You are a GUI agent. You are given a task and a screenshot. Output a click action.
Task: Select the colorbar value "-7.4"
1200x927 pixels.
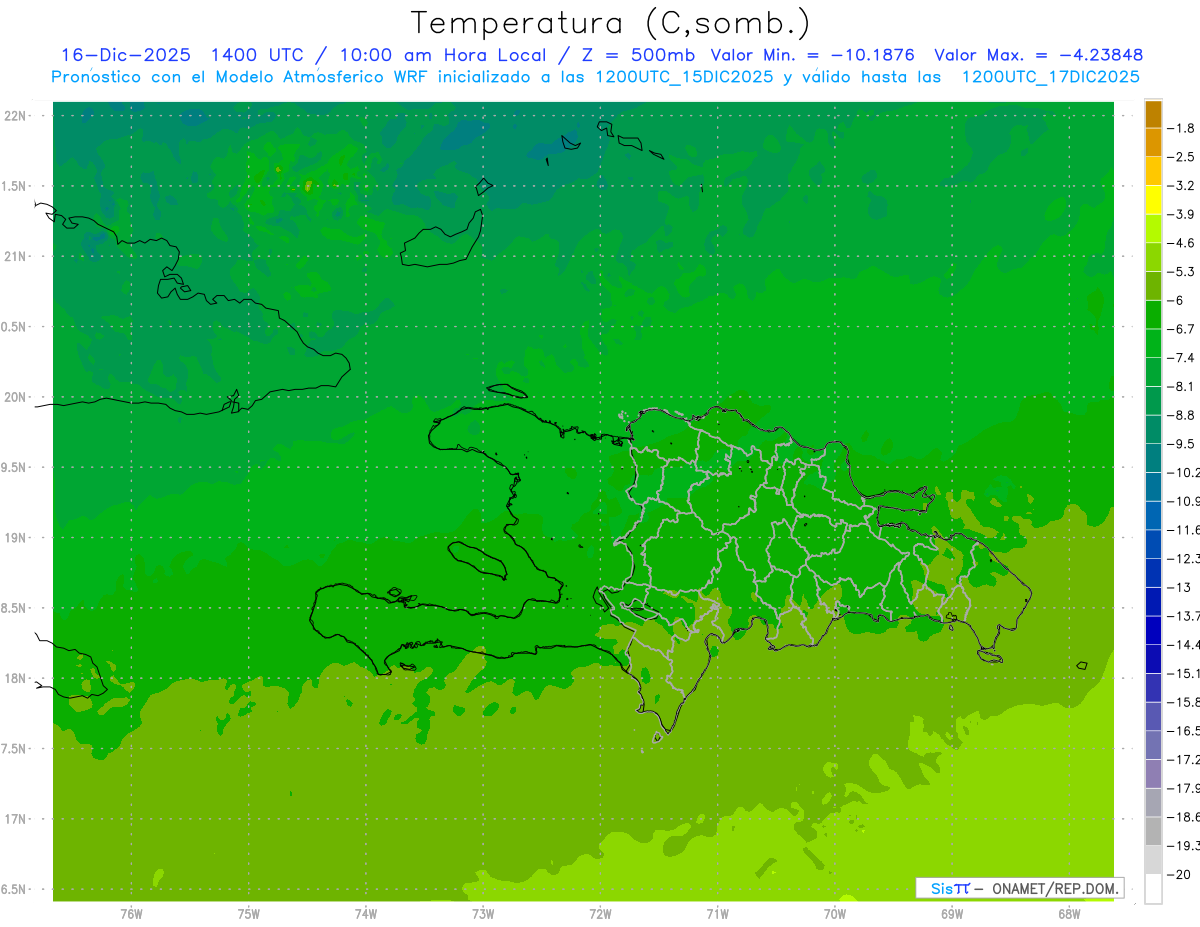[1183, 357]
